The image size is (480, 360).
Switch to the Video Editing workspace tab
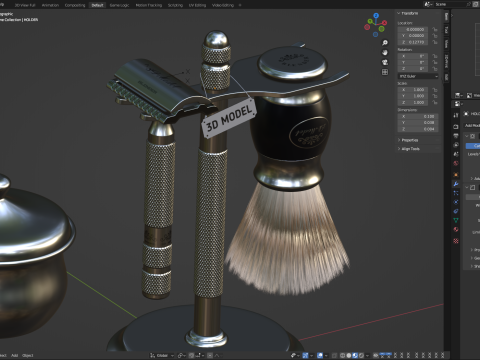(x=223, y=5)
